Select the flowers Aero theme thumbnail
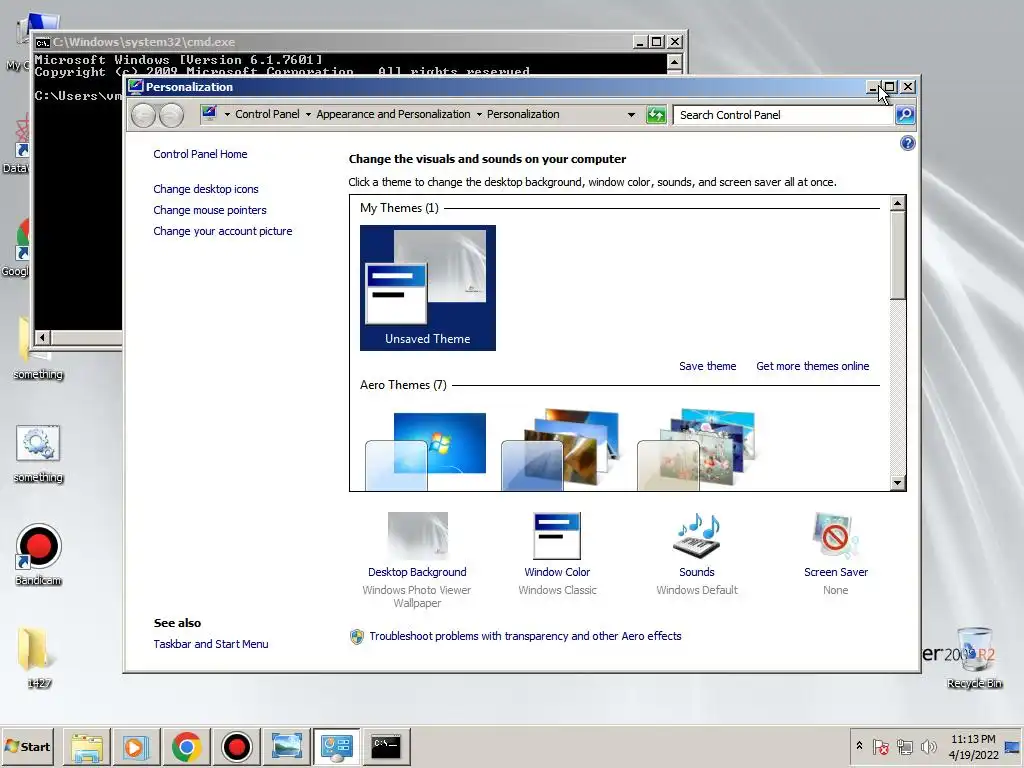 [x=696, y=450]
